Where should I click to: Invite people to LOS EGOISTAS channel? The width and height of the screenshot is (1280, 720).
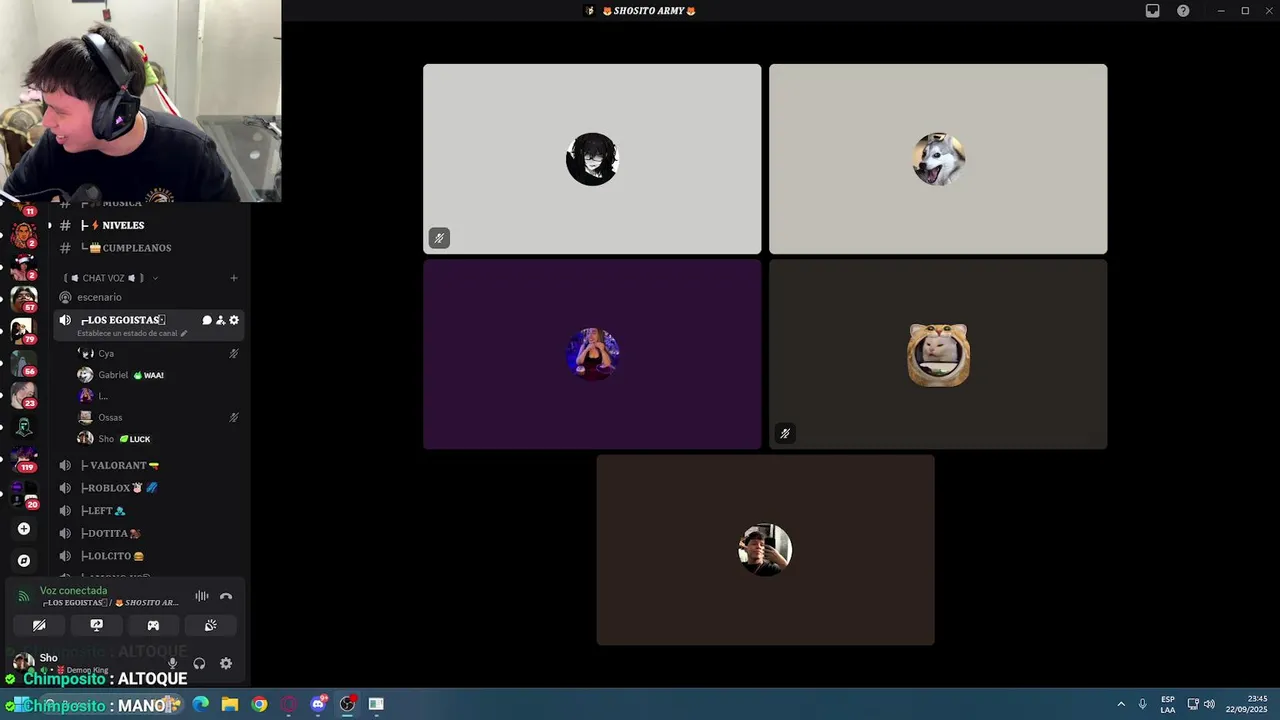coord(221,320)
